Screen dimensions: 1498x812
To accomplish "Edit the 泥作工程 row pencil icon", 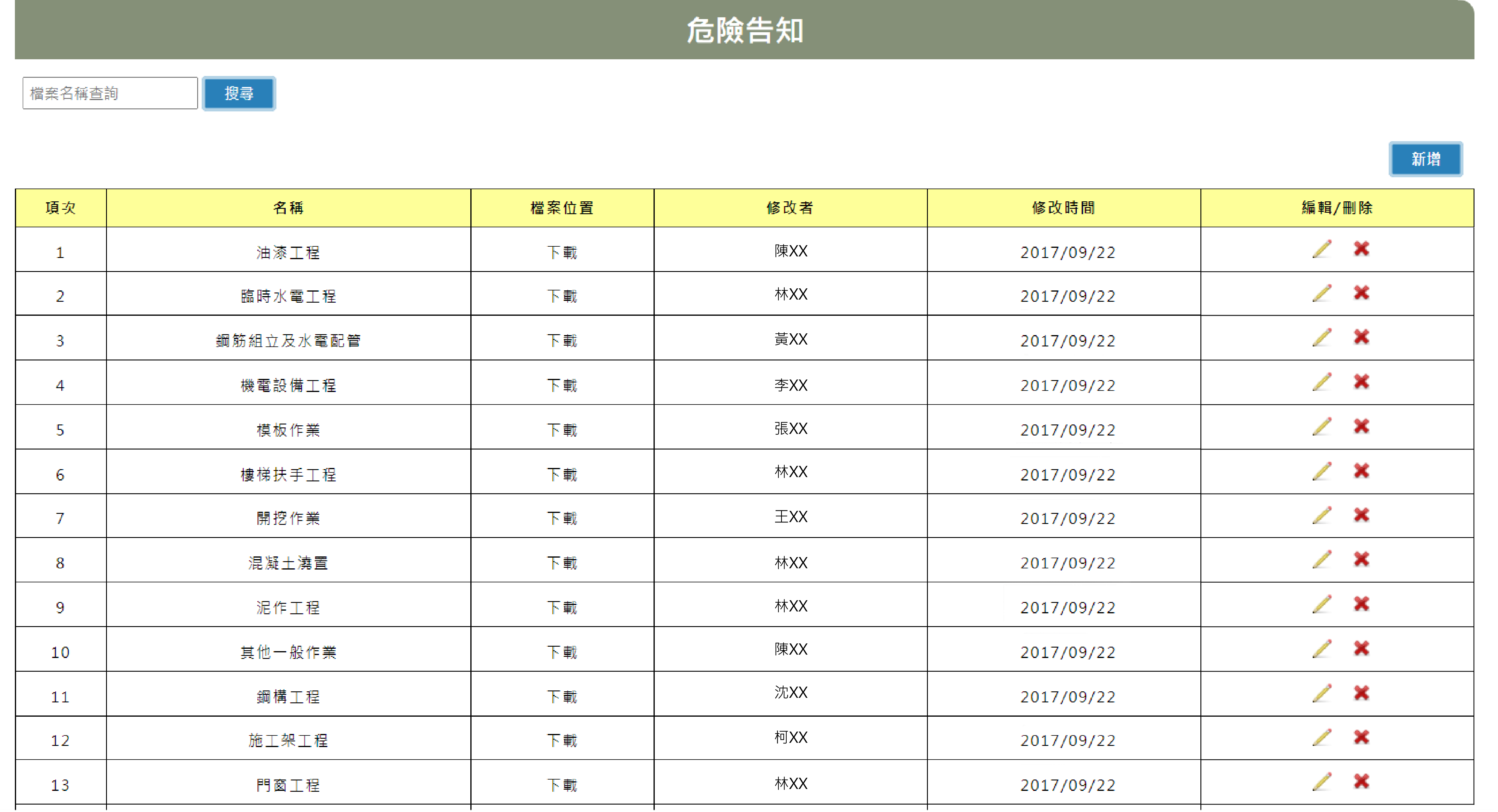I will (x=1321, y=604).
